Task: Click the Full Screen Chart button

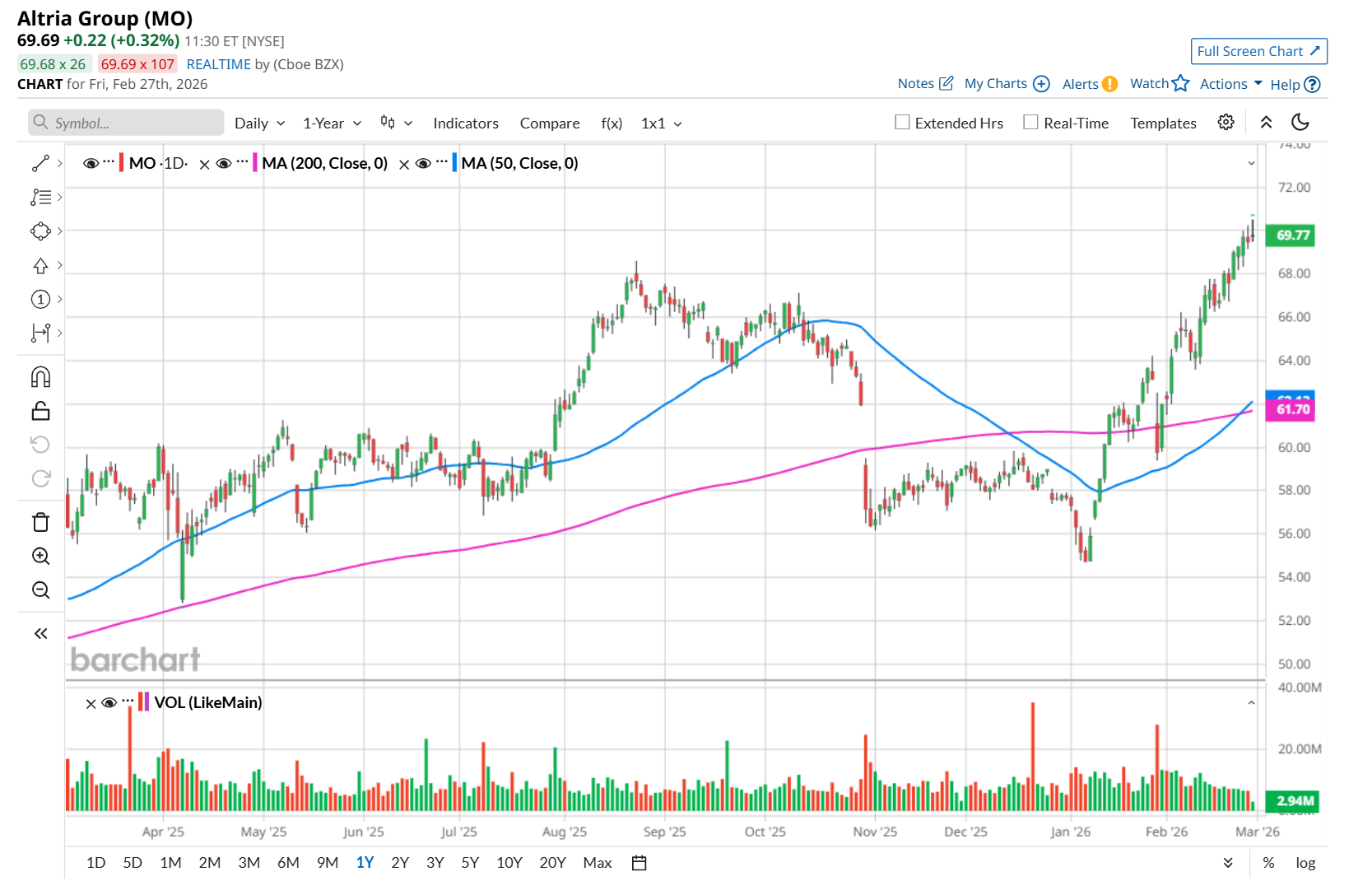Action: [x=1258, y=51]
